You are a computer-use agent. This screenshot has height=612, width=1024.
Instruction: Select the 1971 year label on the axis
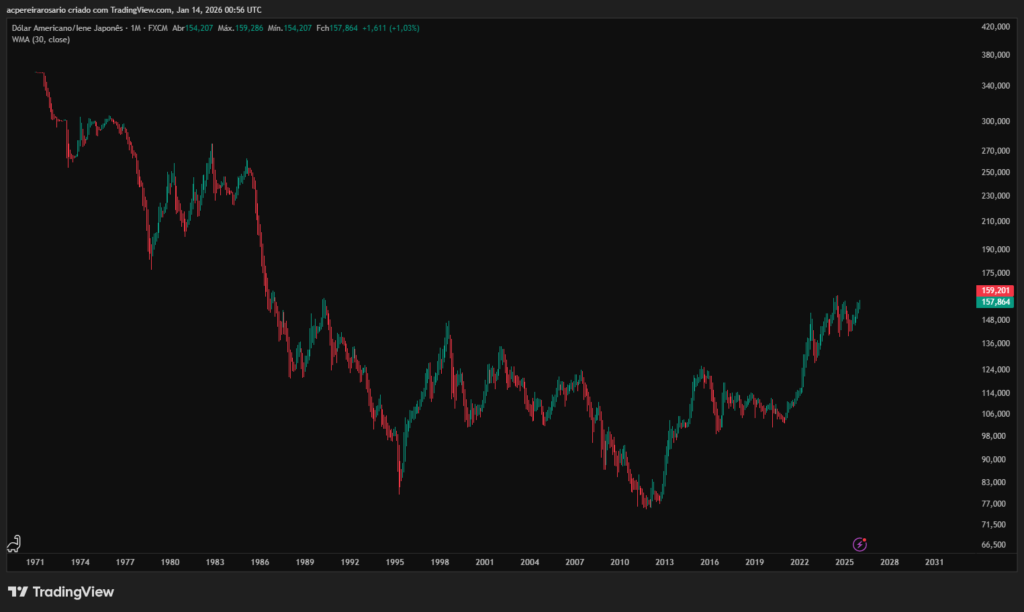click(x=37, y=562)
